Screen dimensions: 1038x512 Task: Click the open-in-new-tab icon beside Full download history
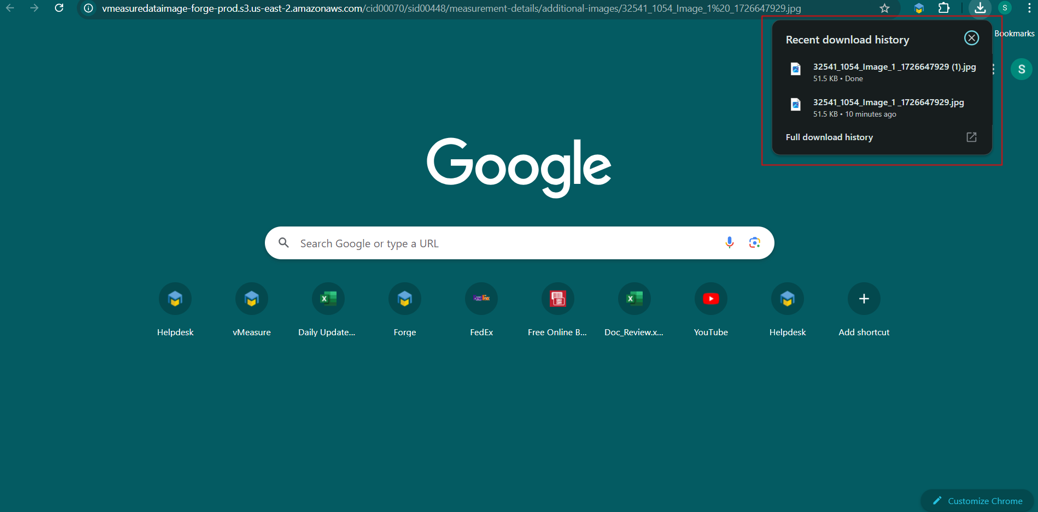point(971,137)
